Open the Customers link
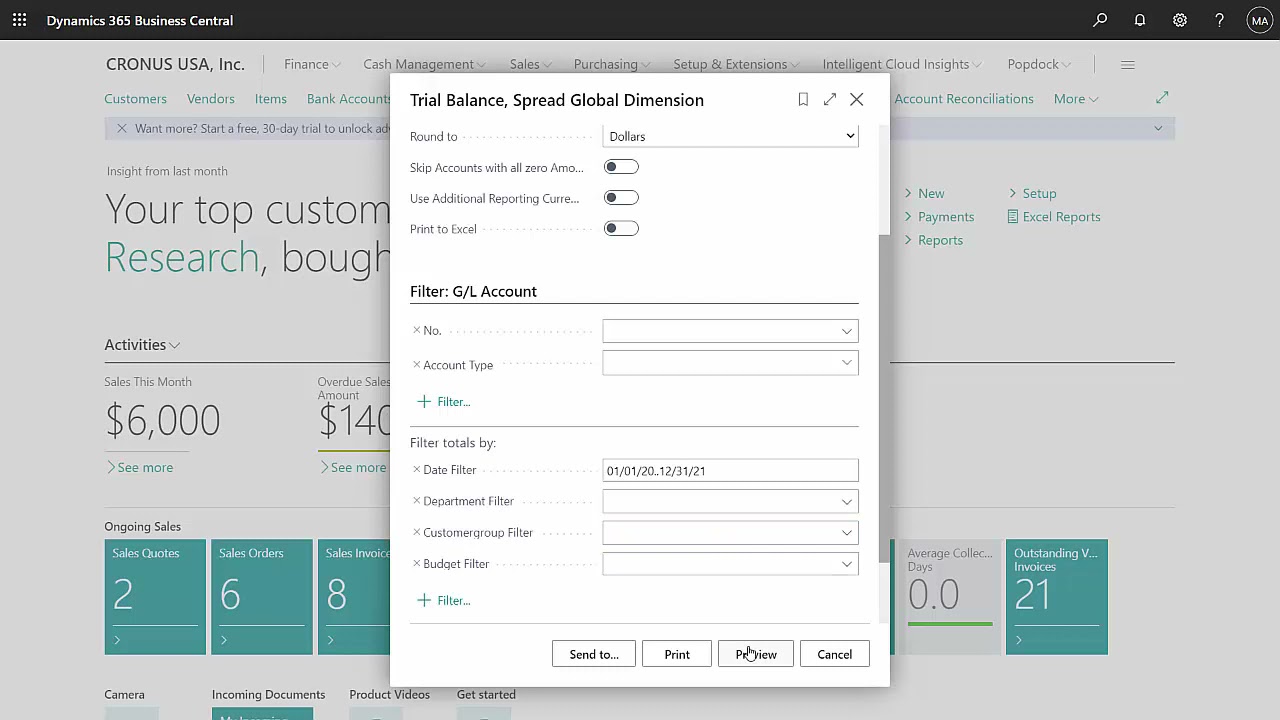Screen dimensions: 1280x720 (135, 98)
